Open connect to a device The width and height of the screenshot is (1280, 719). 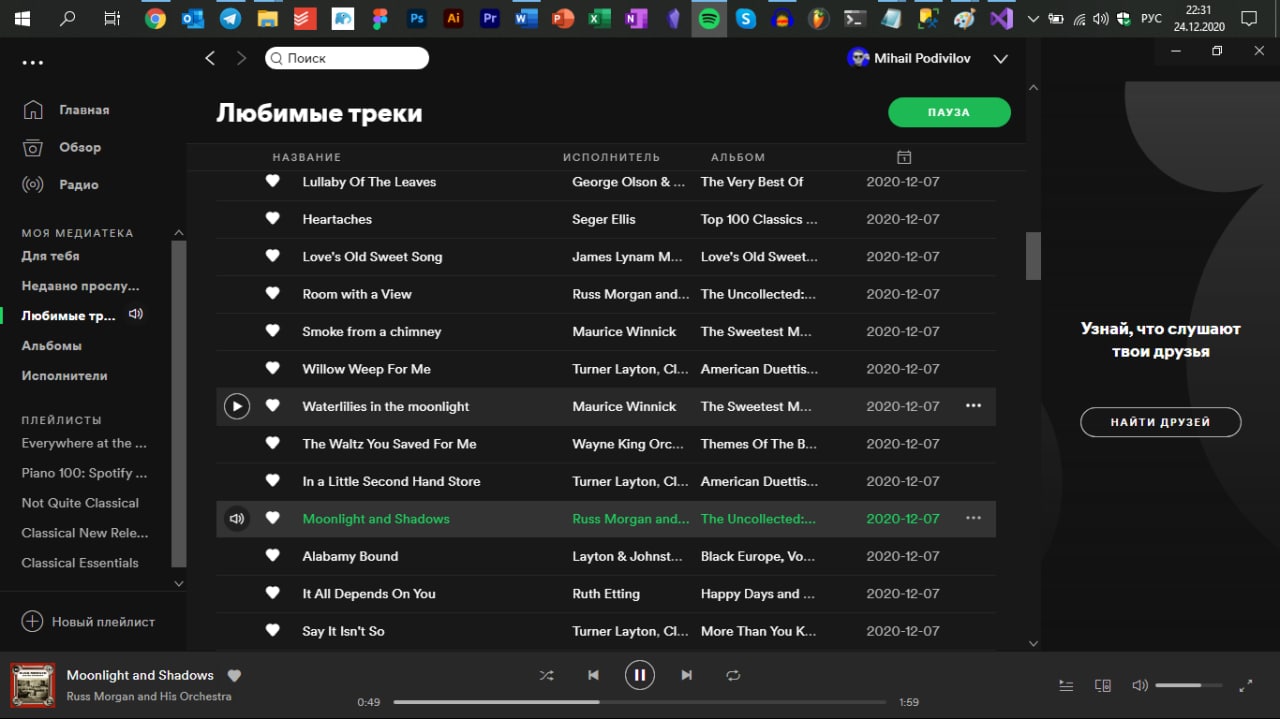tap(1103, 686)
